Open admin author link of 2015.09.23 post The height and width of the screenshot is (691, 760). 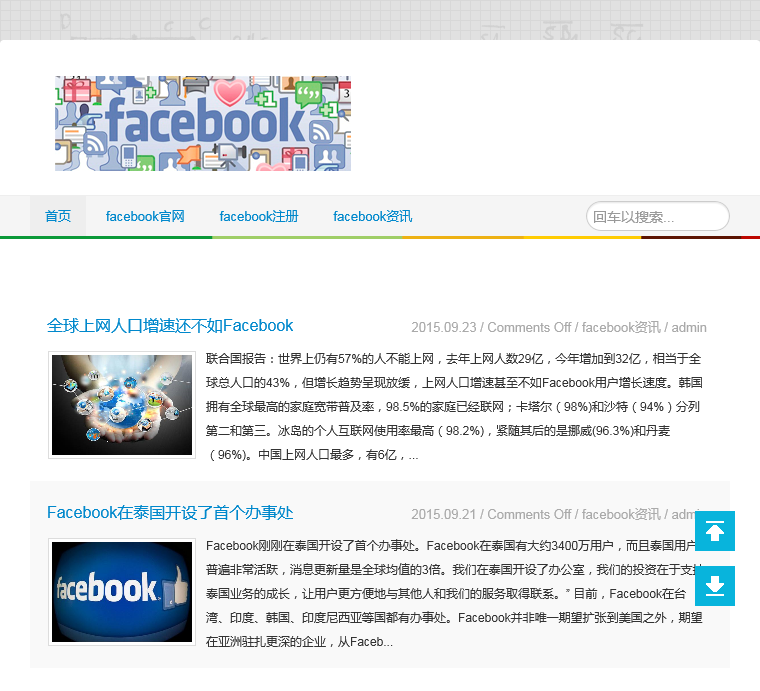[689, 328]
